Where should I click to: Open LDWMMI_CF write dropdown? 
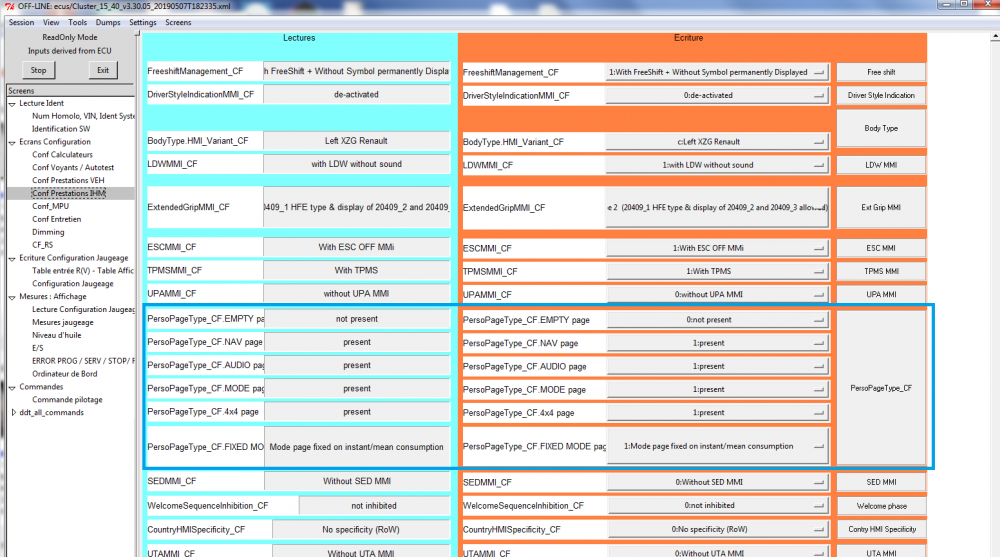tap(717, 165)
